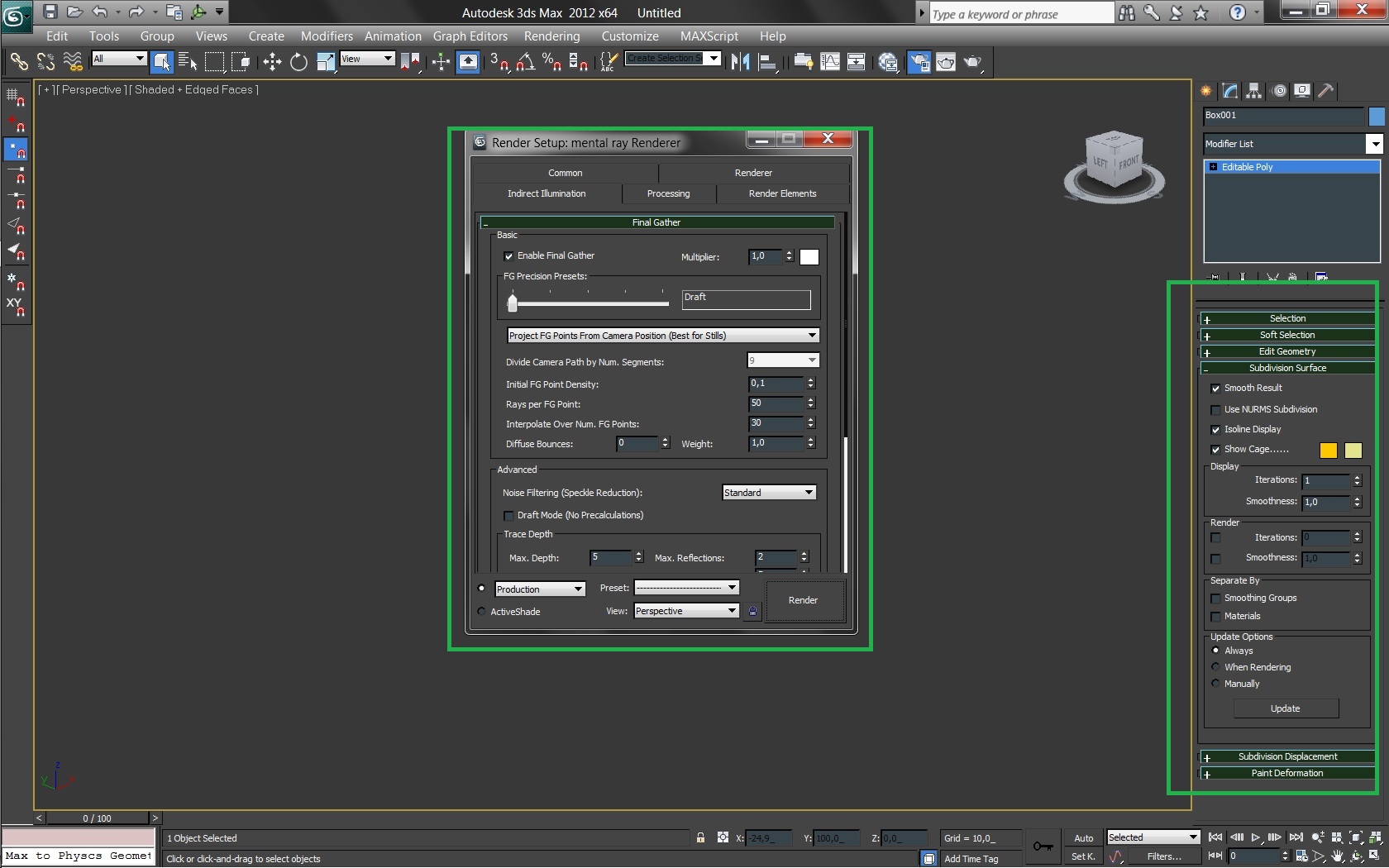Click the Align tool icon
The image size is (1389, 868).
767,61
